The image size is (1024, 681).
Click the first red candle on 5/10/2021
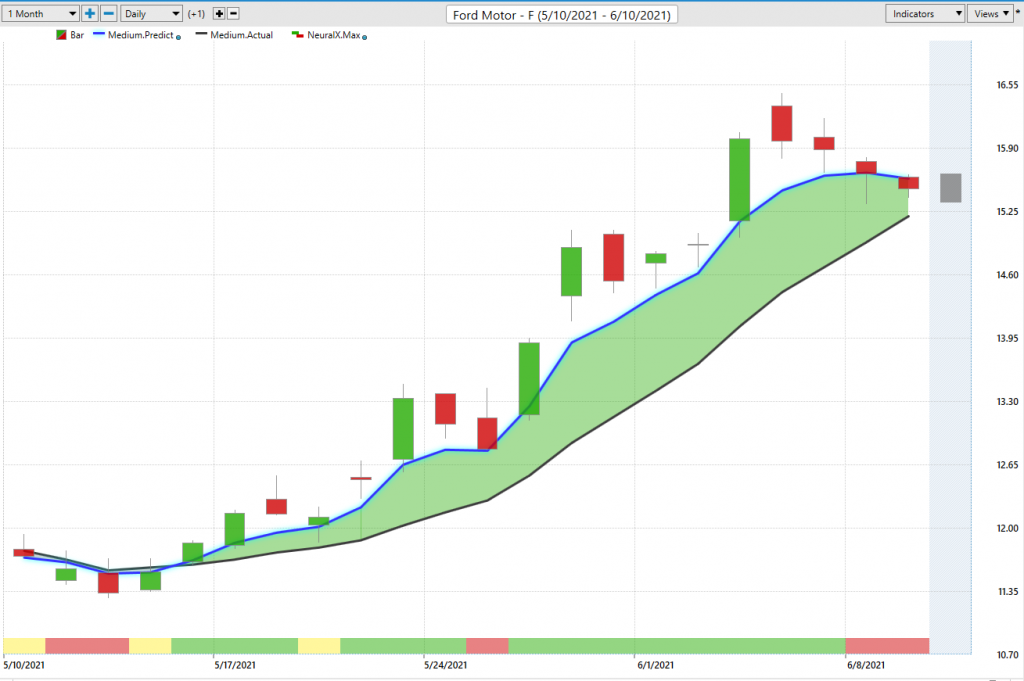24,552
